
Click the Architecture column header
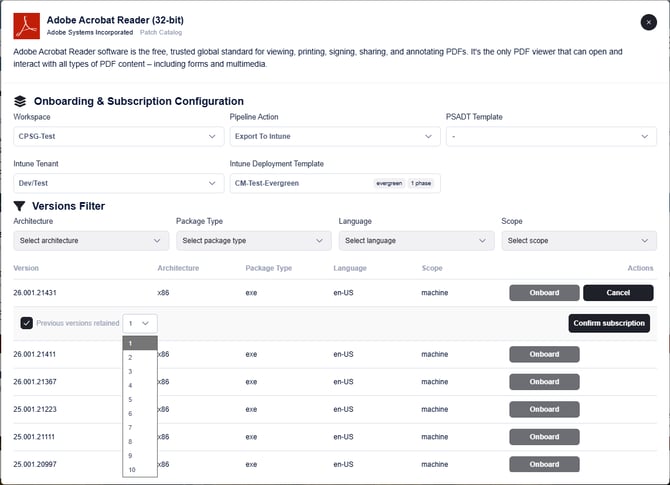coord(178,268)
